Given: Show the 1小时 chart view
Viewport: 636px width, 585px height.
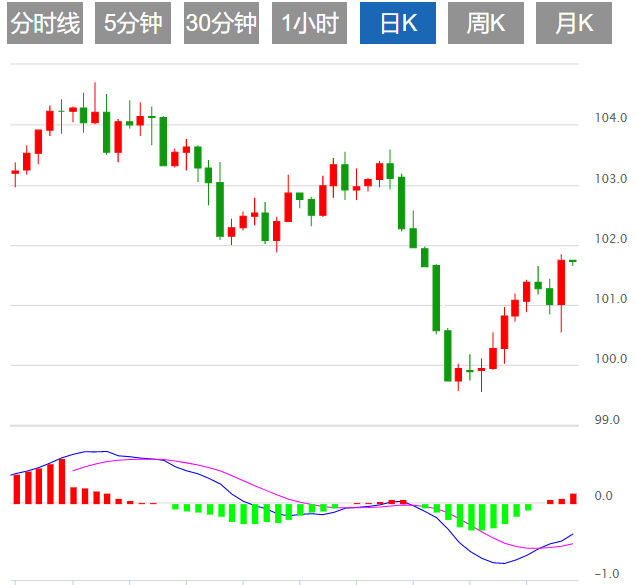Looking at the screenshot, I should coord(309,23).
